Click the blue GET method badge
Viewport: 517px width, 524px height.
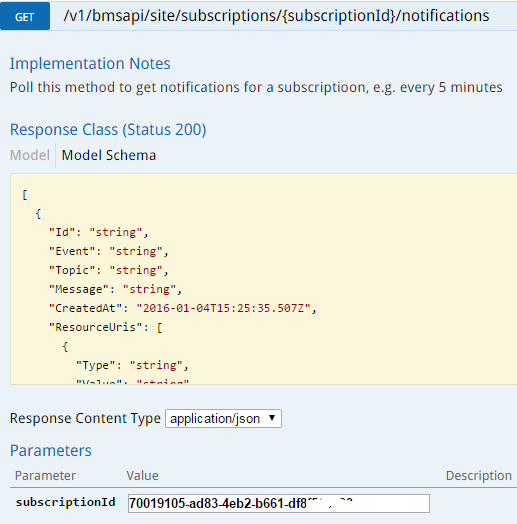(25, 16)
